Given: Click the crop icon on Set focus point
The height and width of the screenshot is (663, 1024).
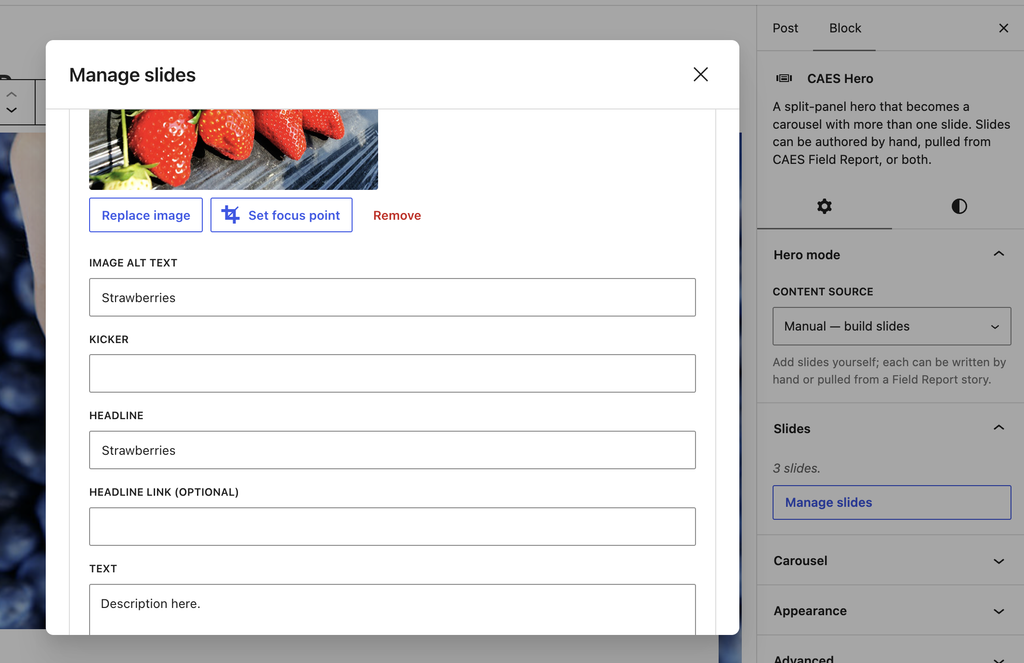Looking at the screenshot, I should 231,214.
